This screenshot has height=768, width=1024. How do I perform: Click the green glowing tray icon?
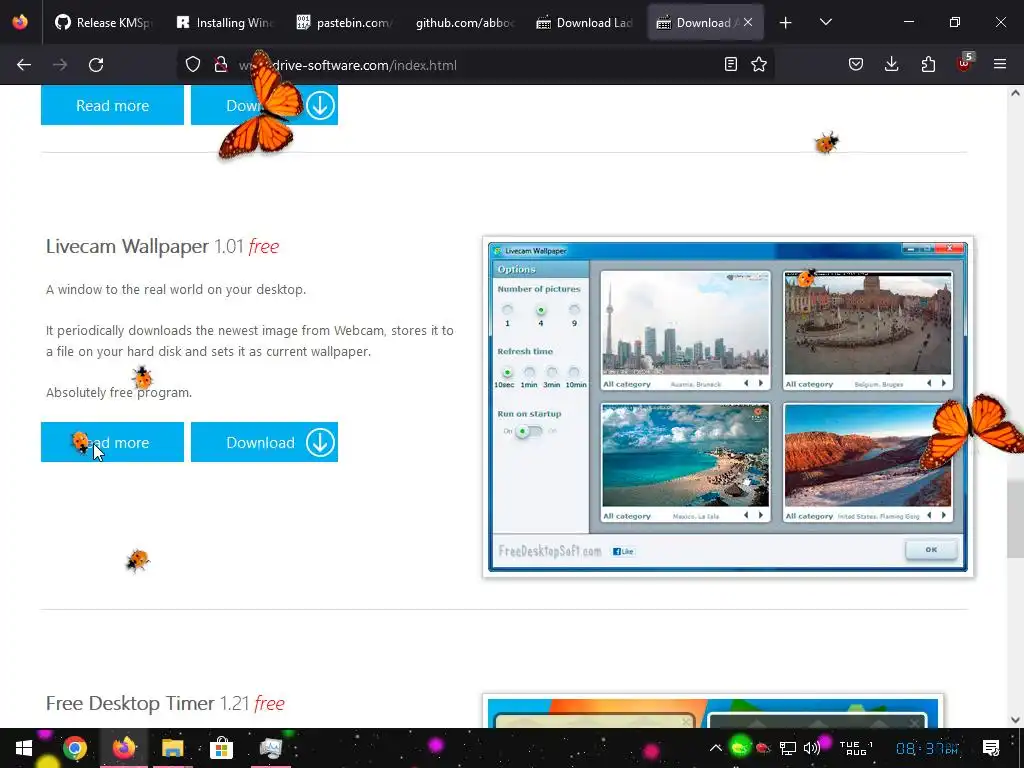(x=740, y=747)
